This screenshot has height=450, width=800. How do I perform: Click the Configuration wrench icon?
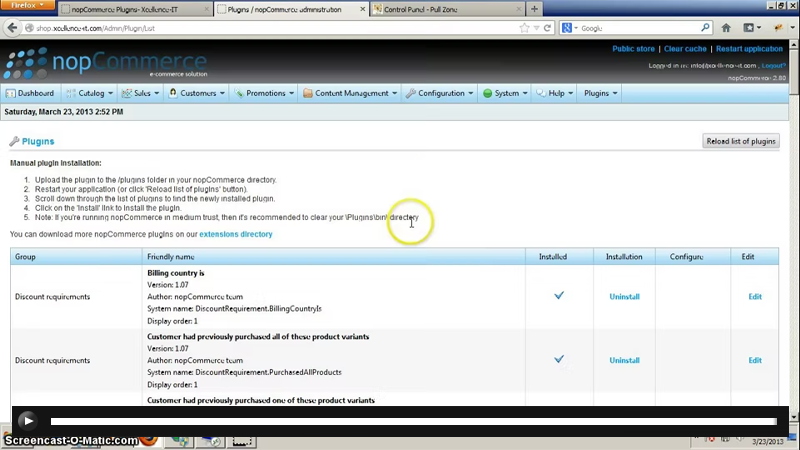411,93
